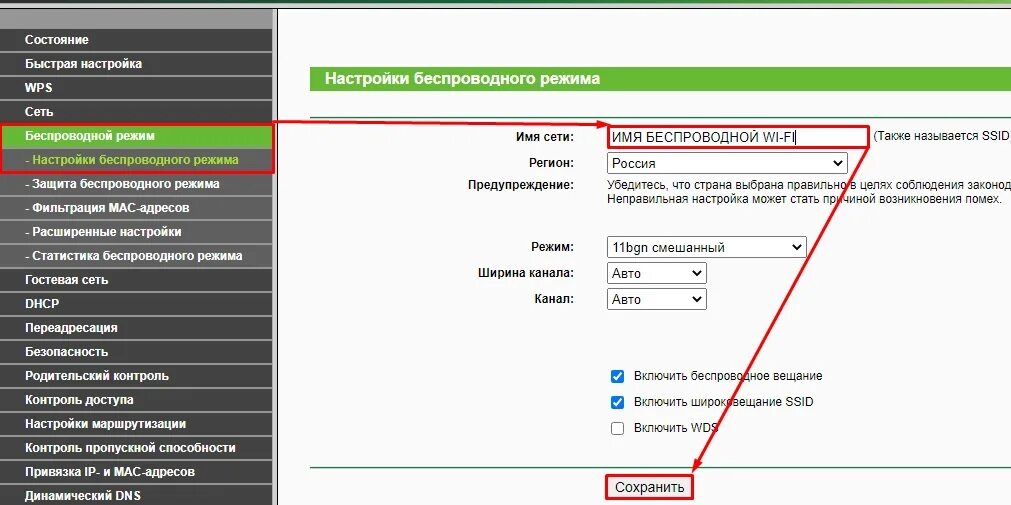Open Контроль пропускной способности section
Viewport: 1011px width, 505px height.
point(136,448)
